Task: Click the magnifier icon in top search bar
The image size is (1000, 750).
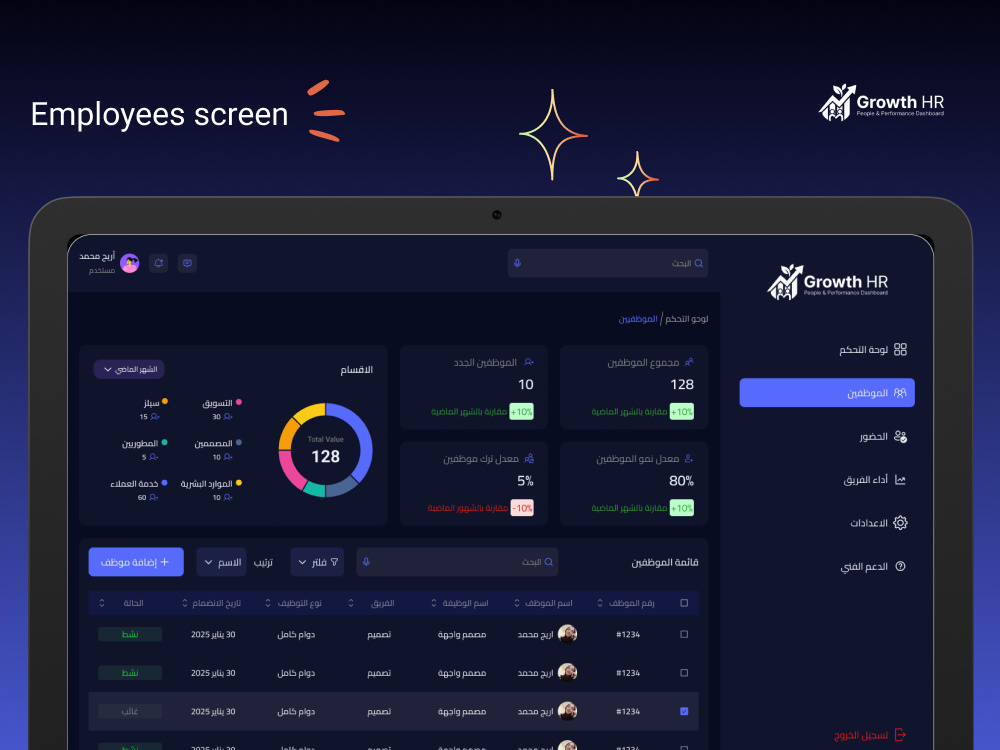Action: pyautogui.click(x=698, y=263)
